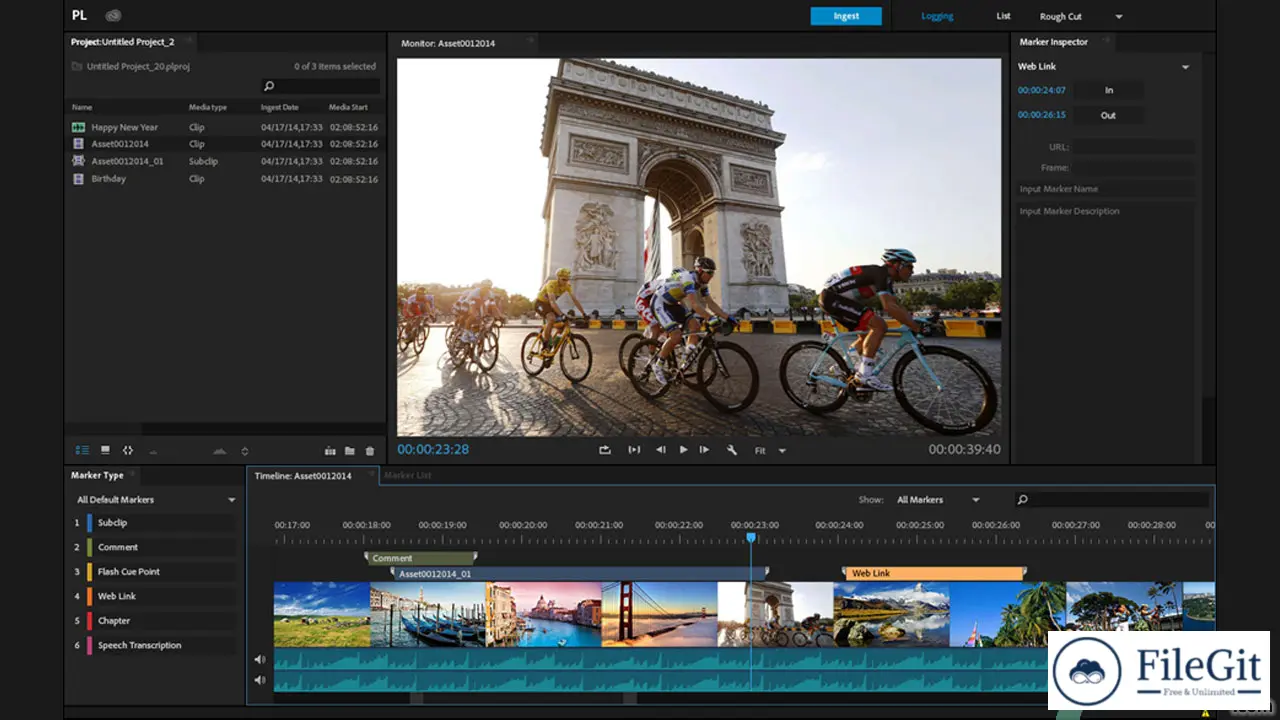Image resolution: width=1280 pixels, height=720 pixels.
Task: Step back one frame
Action: click(660, 450)
